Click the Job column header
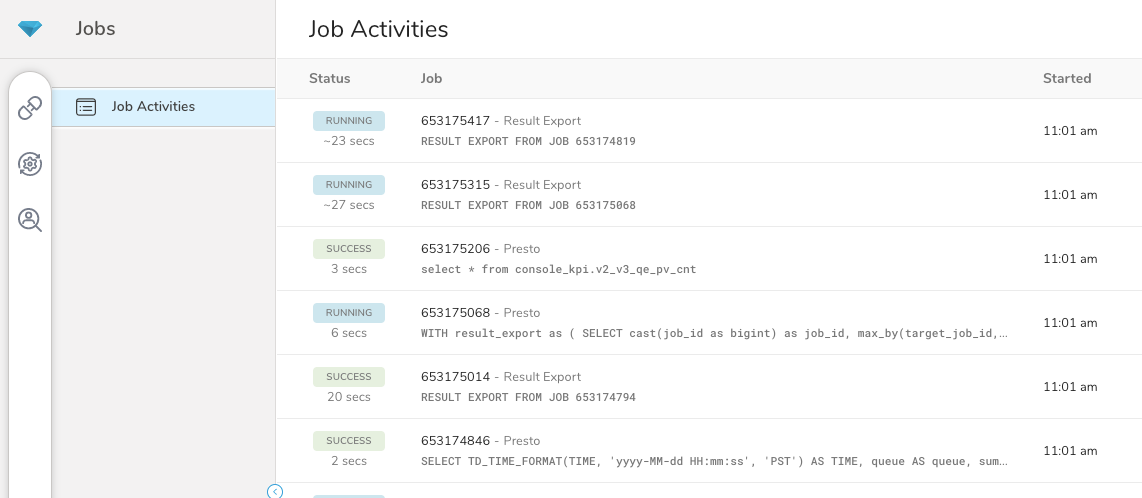The height and width of the screenshot is (498, 1142). (431, 78)
